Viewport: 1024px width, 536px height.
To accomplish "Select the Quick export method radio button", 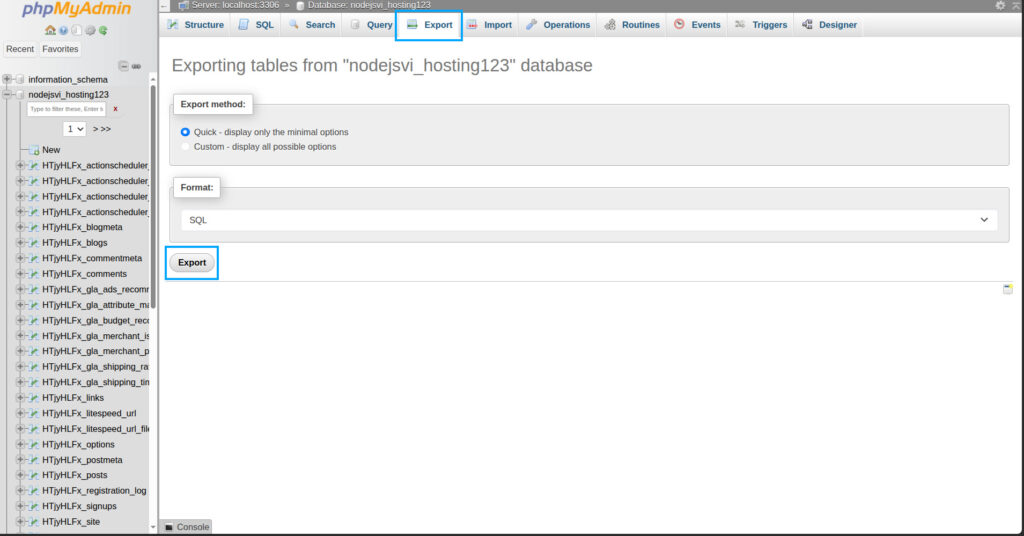I will tap(185, 132).
